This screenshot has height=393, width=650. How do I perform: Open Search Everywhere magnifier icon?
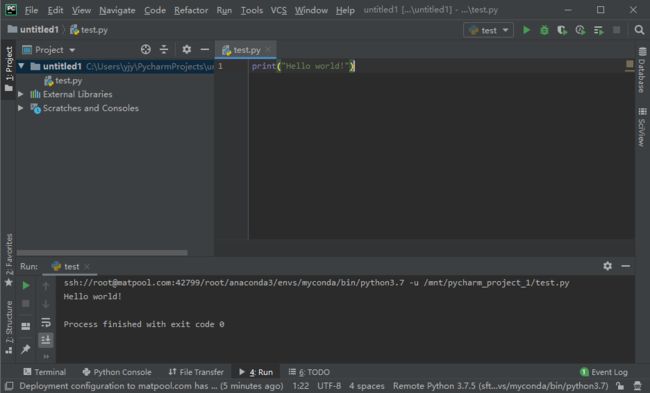(639, 30)
